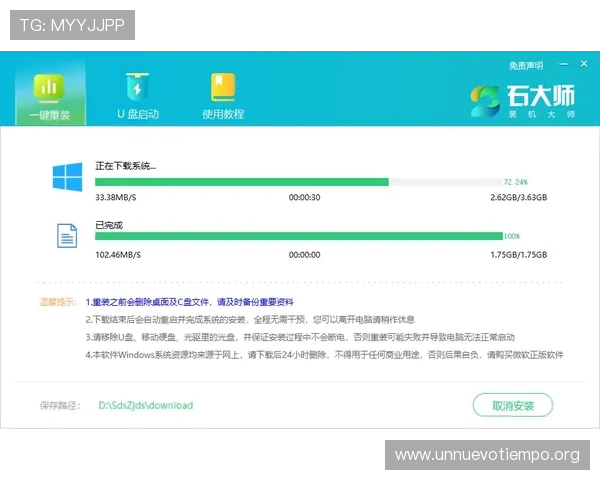Click the 取消安装 button
The height and width of the screenshot is (480, 600).
point(513,405)
